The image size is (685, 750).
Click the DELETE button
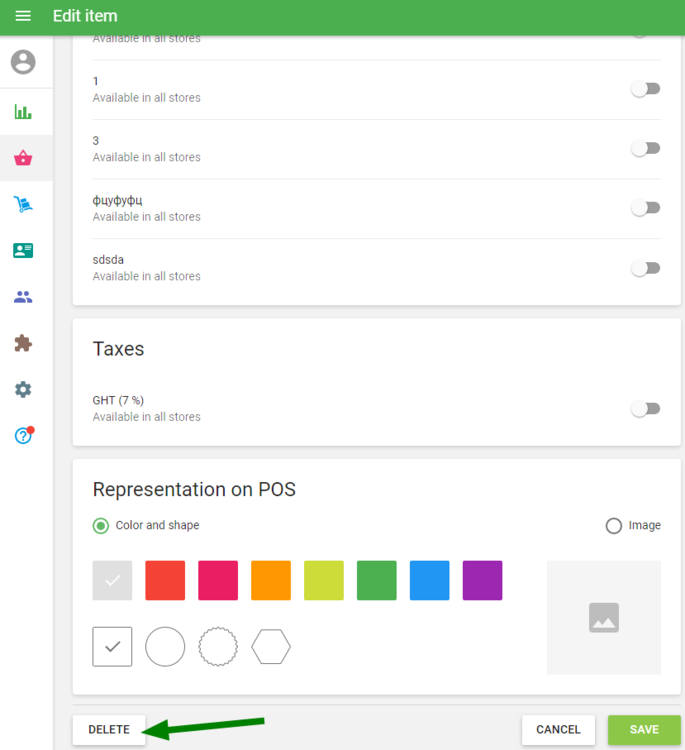[109, 730]
